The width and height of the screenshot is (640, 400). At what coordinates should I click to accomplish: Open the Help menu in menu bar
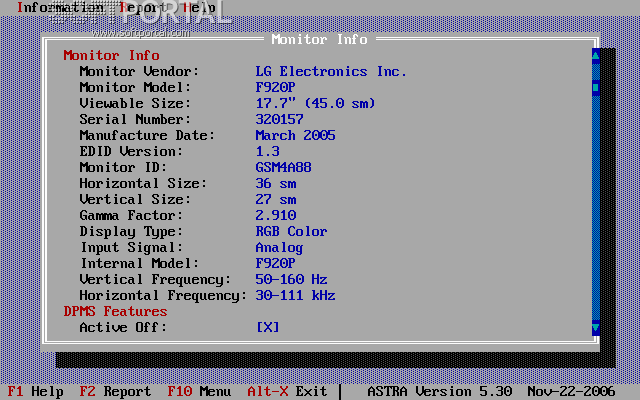coord(199,7)
